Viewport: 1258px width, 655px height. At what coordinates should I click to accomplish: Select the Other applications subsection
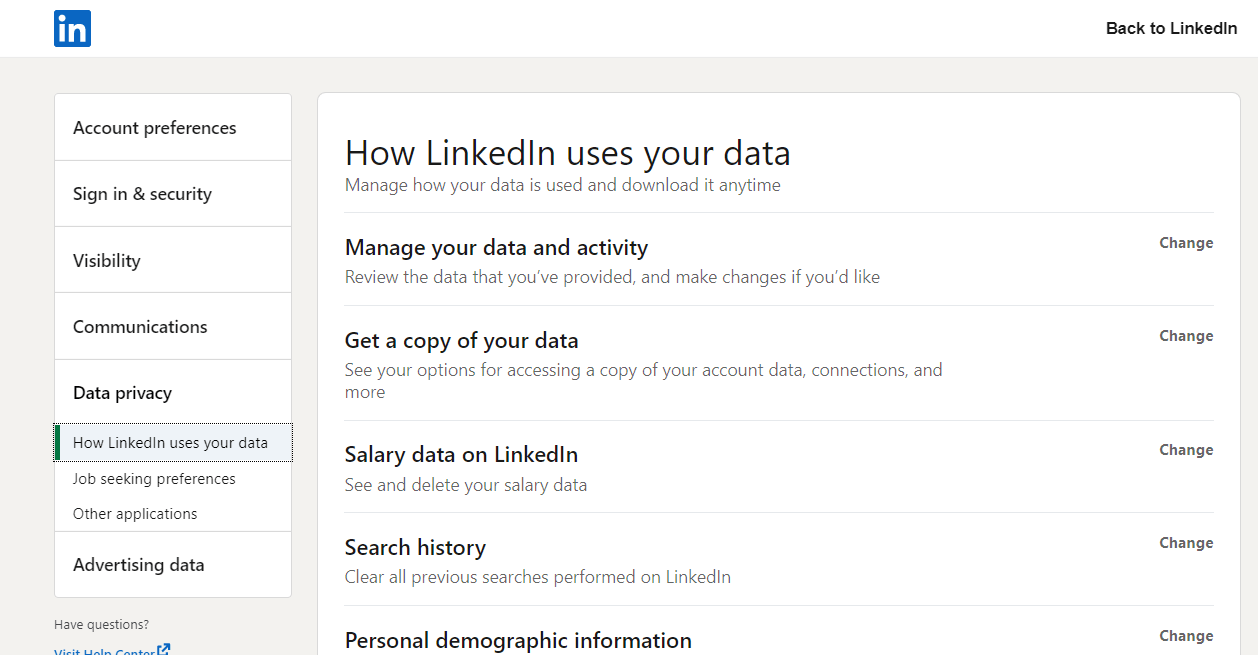[x=135, y=513]
